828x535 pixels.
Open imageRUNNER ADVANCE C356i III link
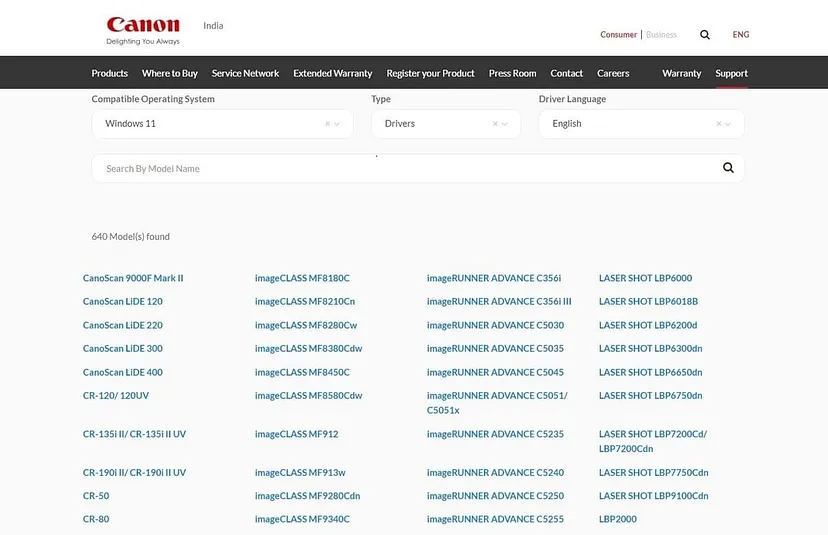499,301
